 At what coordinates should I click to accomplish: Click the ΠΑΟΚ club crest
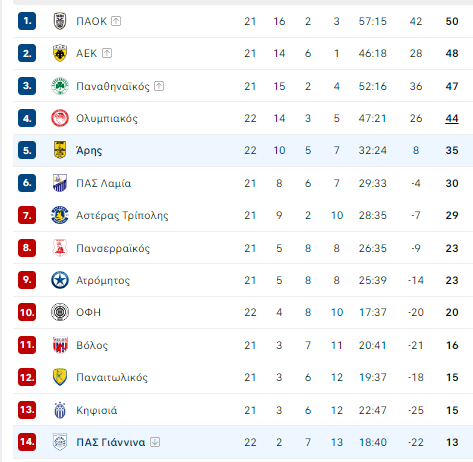click(x=60, y=21)
